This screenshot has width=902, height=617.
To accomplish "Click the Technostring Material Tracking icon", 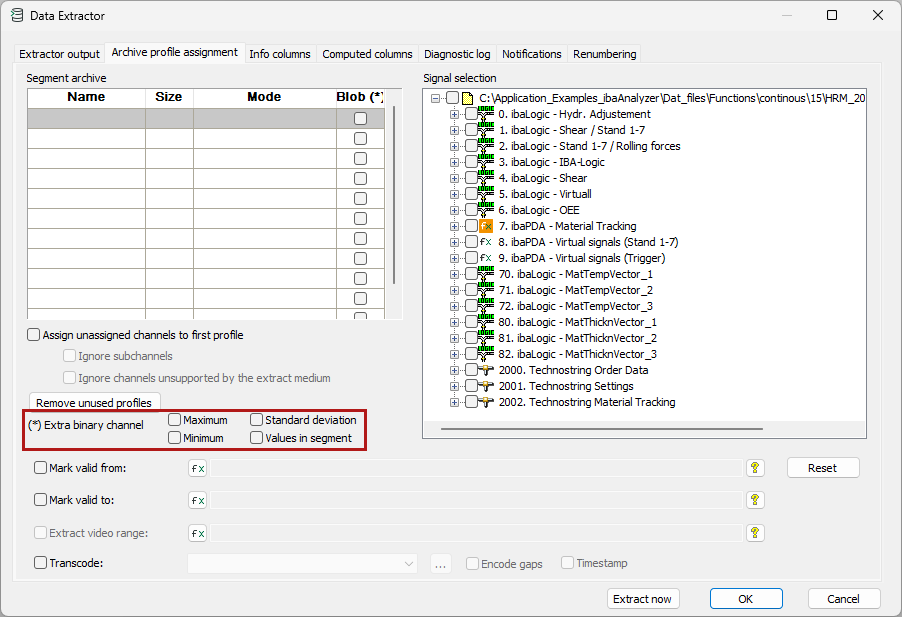I will (x=487, y=402).
